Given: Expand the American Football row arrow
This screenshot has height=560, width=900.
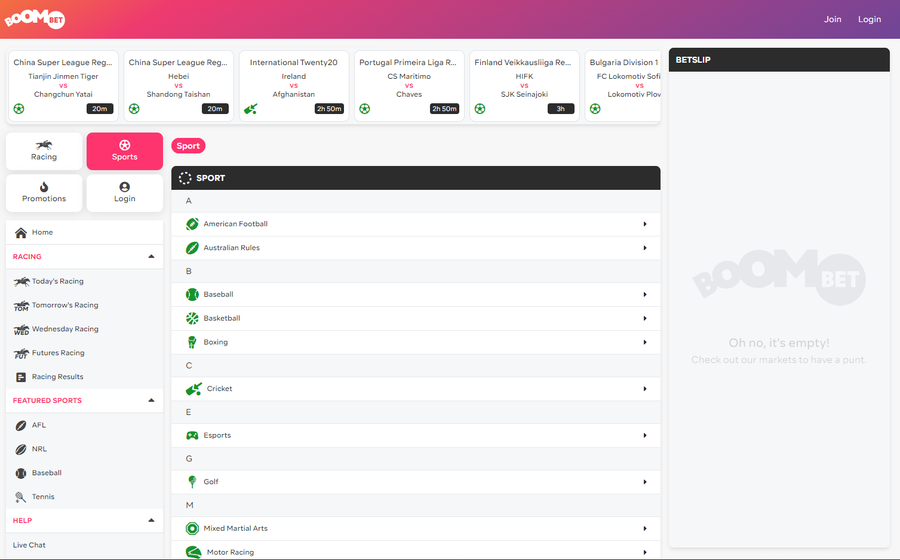Looking at the screenshot, I should point(645,224).
